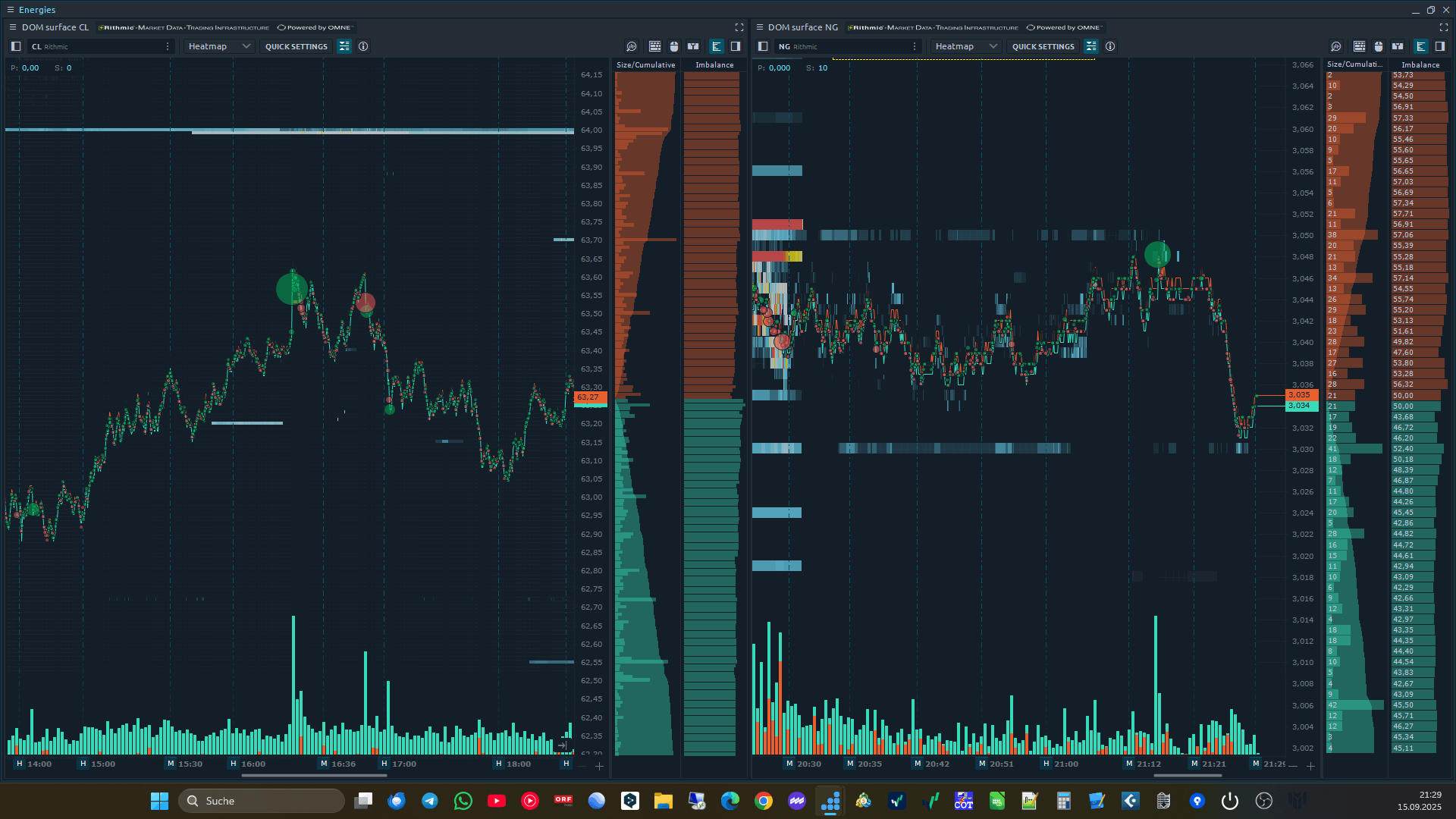Maximize the DOM surface CL panel

click(739, 27)
